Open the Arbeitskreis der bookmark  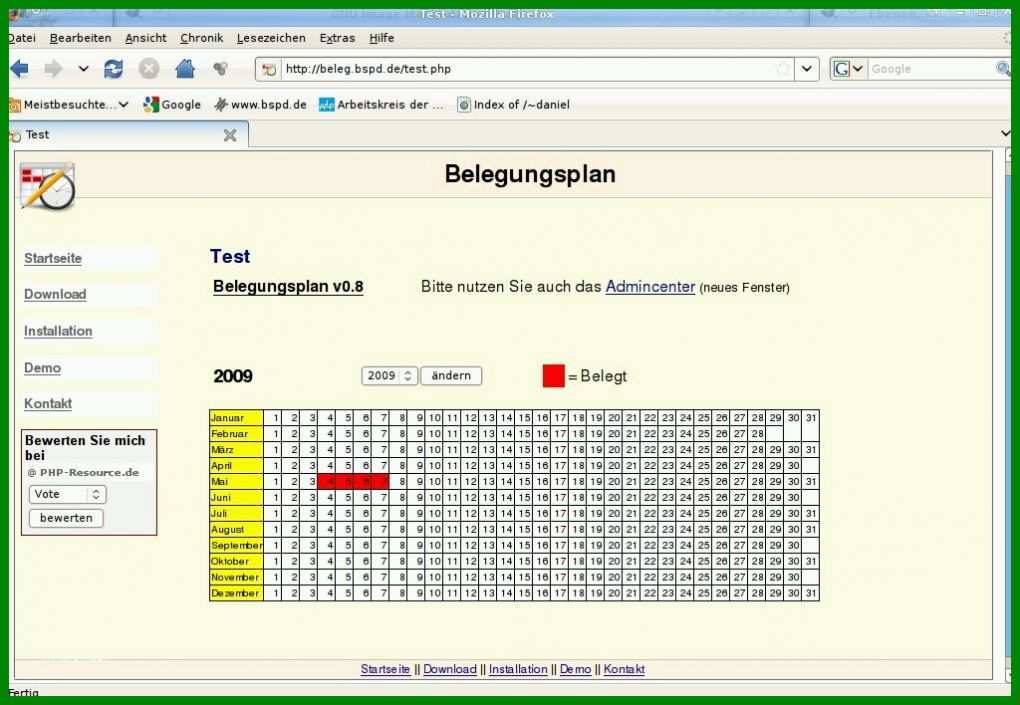(x=381, y=104)
